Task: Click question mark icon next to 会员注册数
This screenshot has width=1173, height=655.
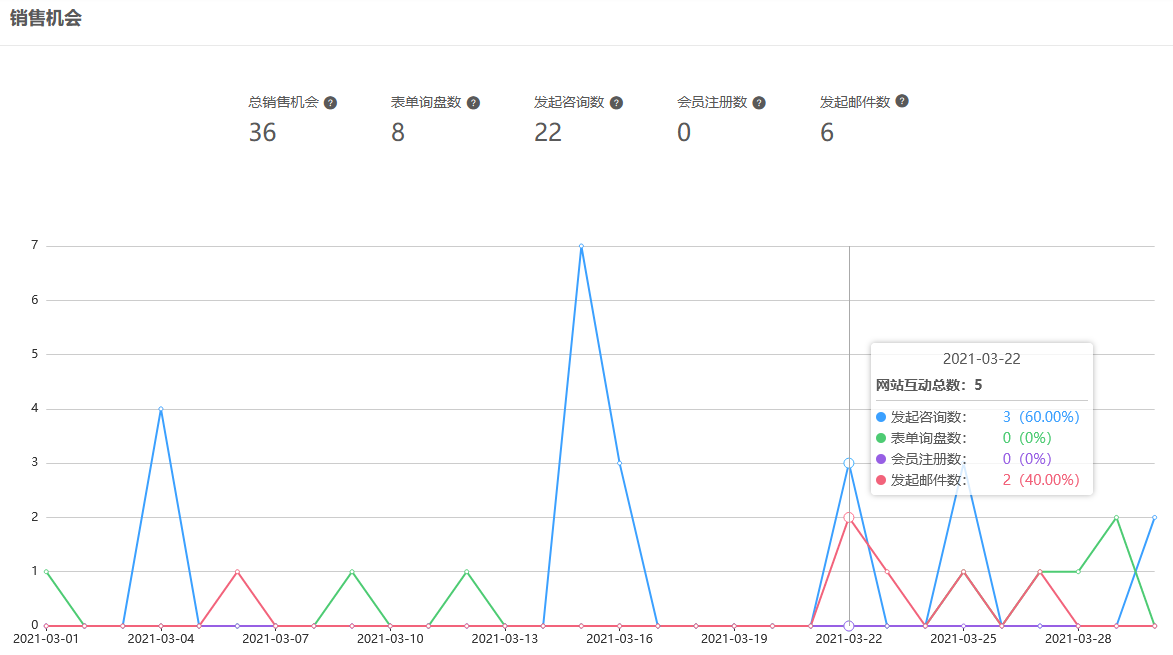Action: [759, 103]
